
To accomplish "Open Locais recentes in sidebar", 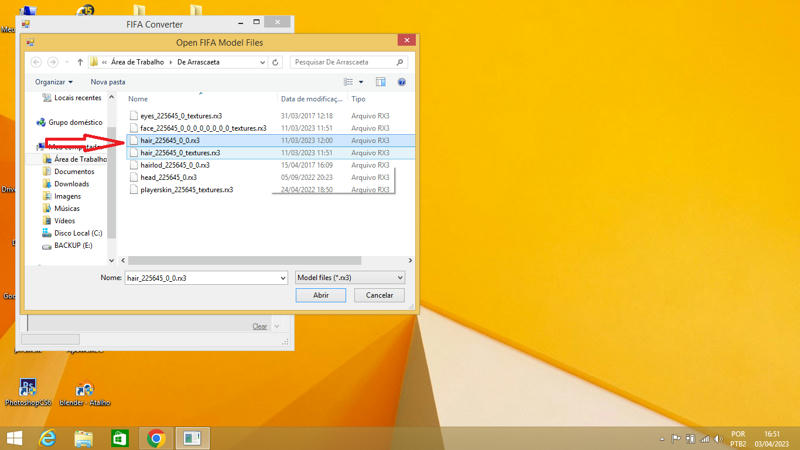I will (72, 97).
